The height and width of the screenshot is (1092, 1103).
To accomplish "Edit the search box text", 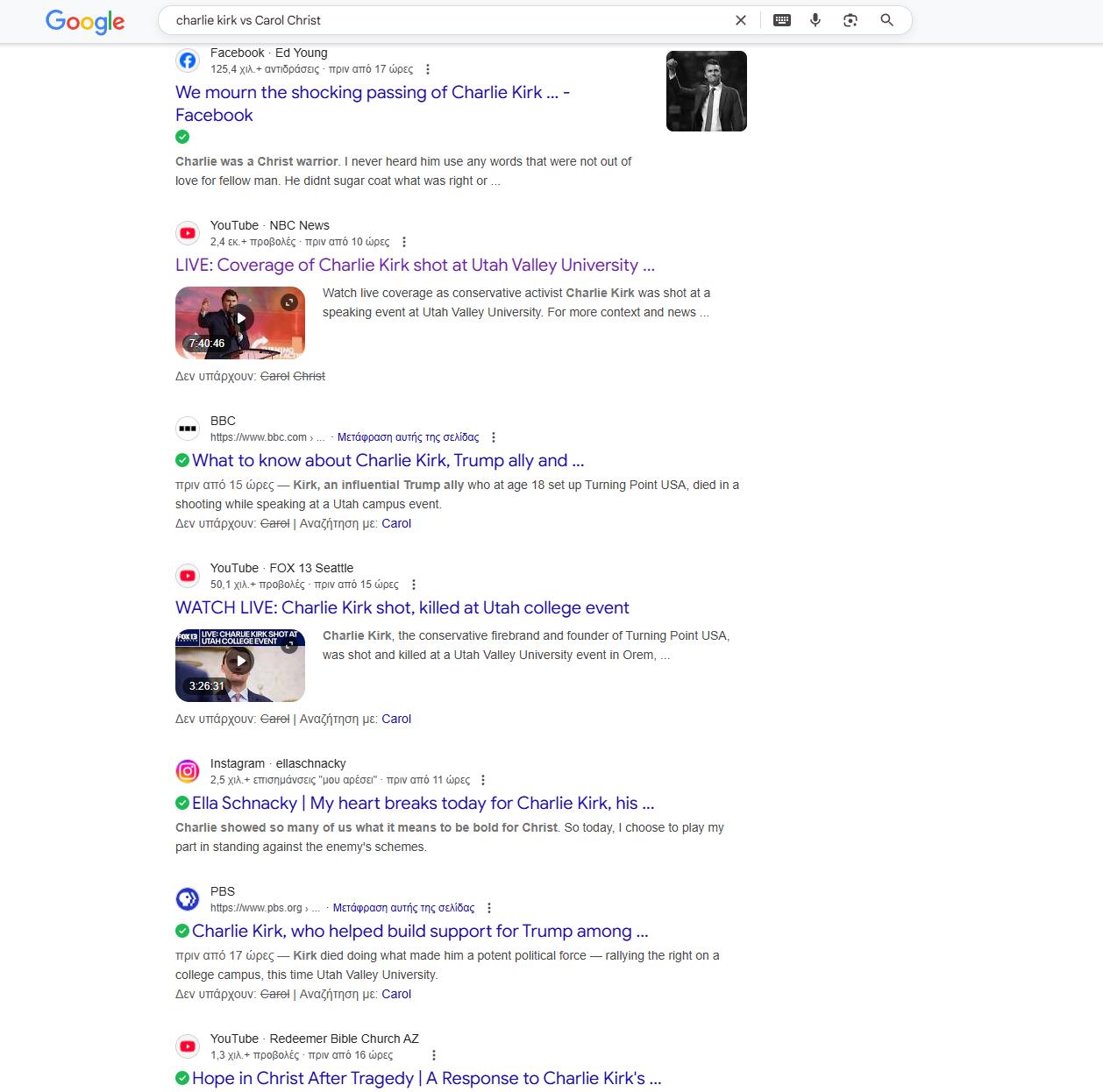I will pyautogui.click(x=447, y=20).
